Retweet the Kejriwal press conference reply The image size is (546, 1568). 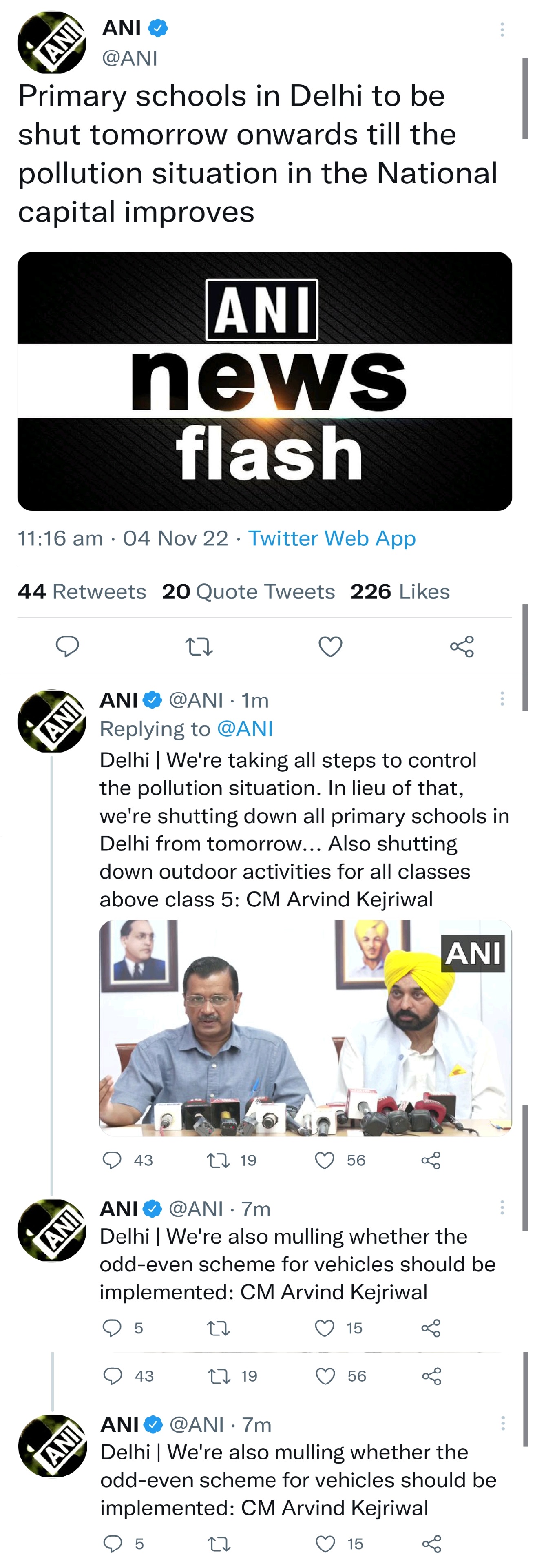pos(218,1160)
